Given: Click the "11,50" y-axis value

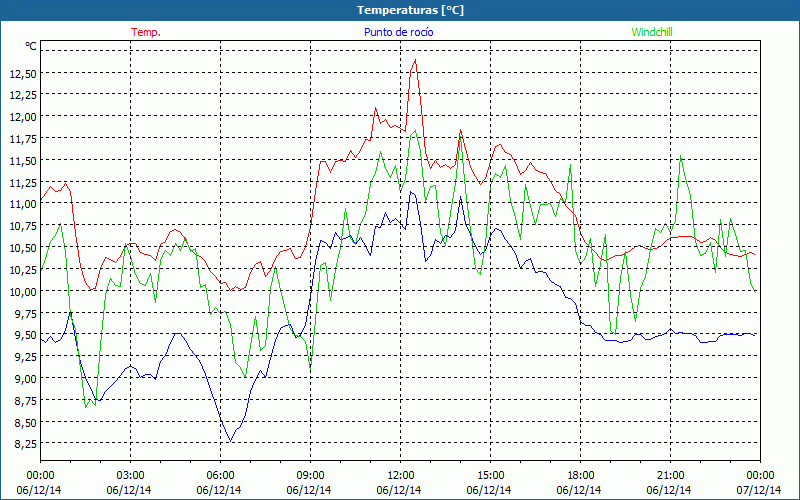Looking at the screenshot, I should (x=23, y=161).
